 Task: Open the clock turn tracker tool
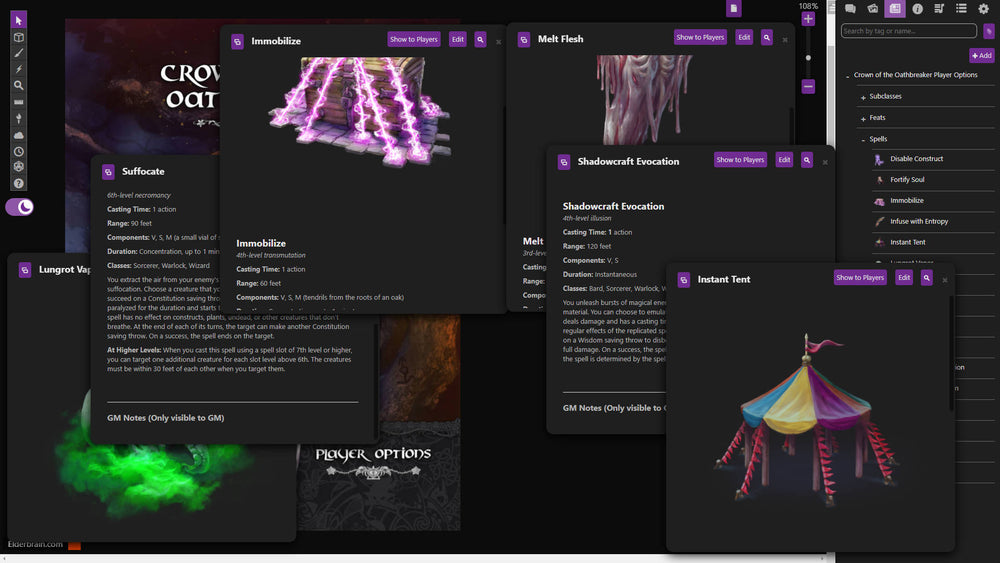pos(18,151)
